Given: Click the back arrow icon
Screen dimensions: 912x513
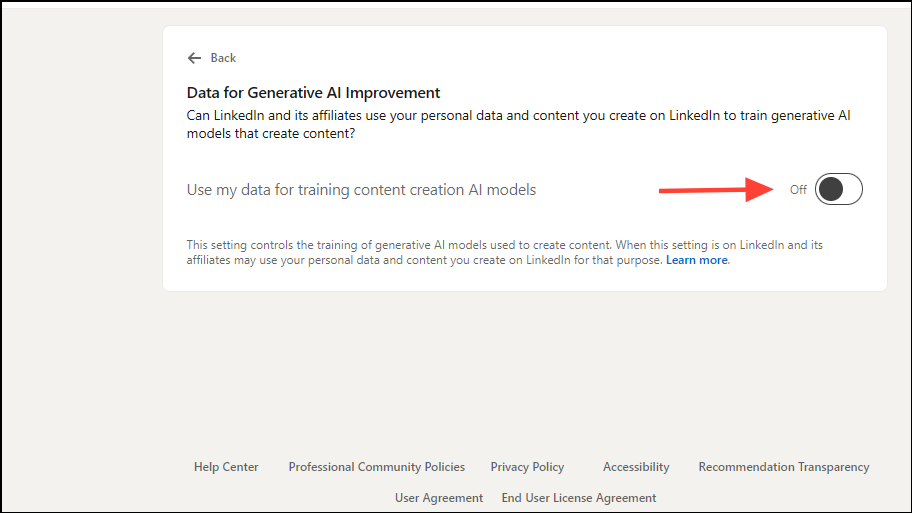Looking at the screenshot, I should coord(194,58).
